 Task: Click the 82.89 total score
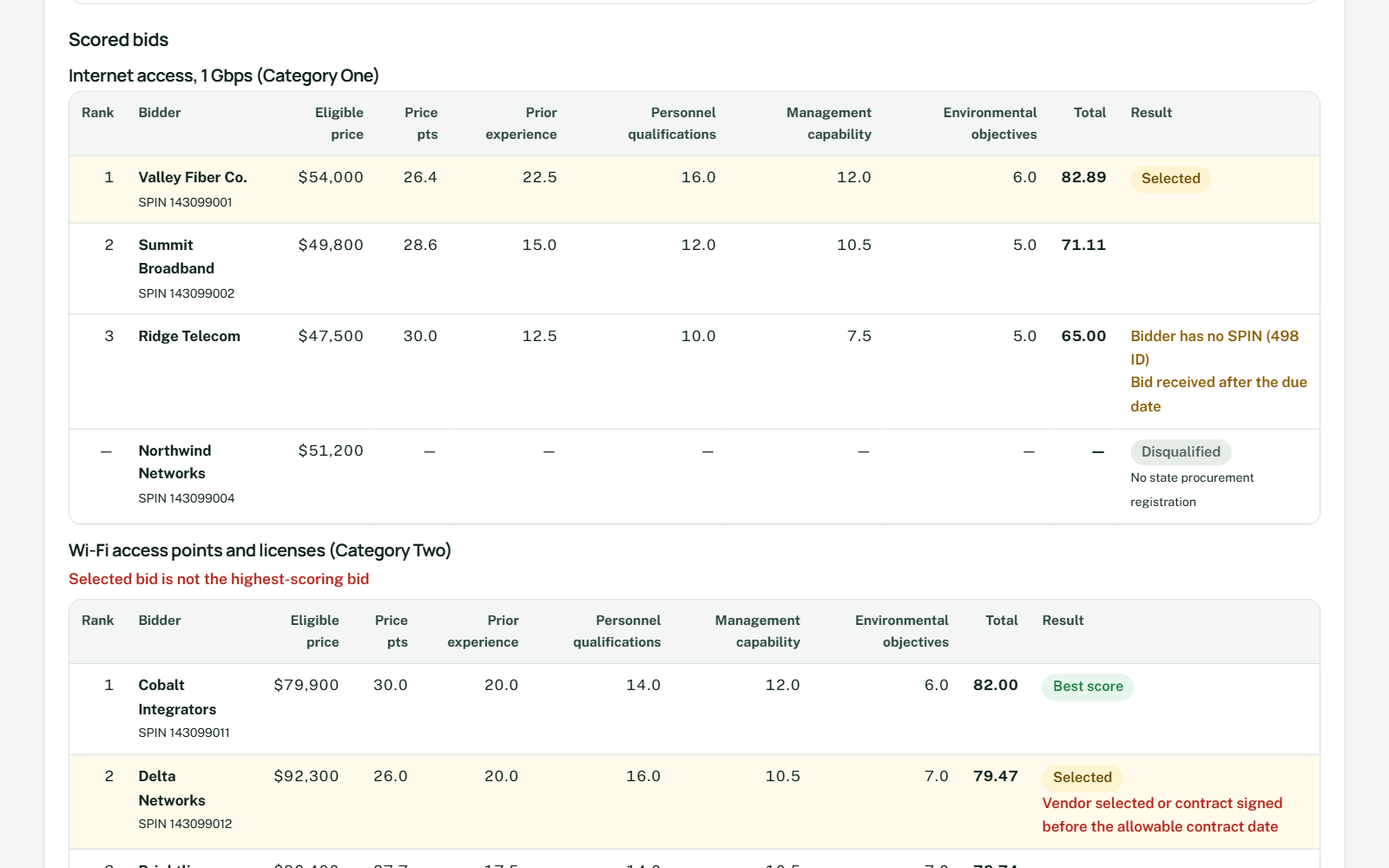click(1083, 177)
